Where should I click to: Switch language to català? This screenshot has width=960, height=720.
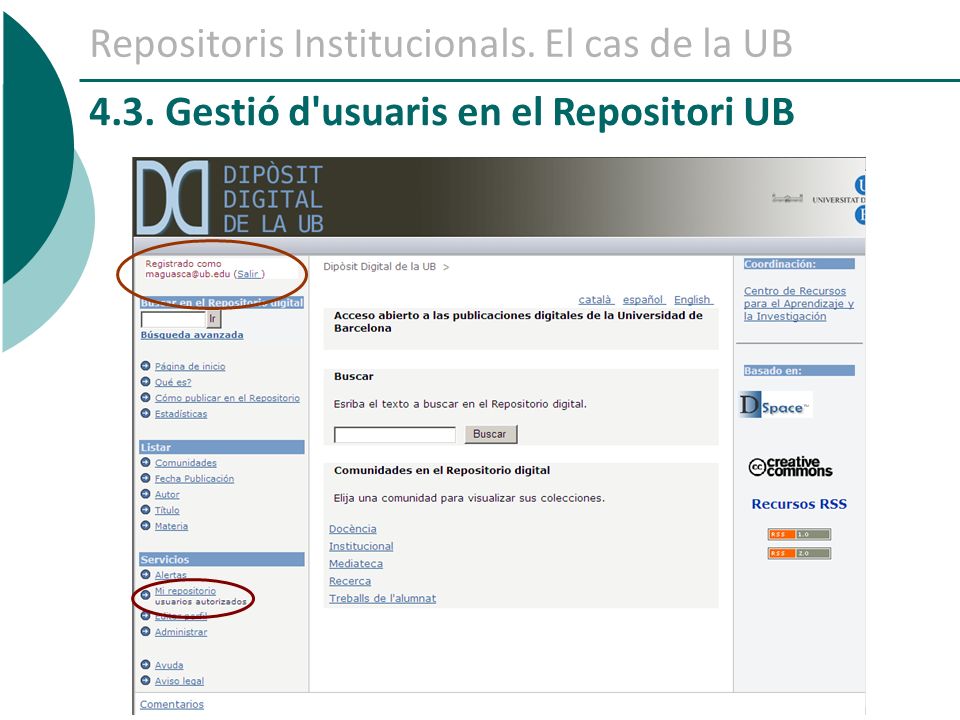(595, 299)
